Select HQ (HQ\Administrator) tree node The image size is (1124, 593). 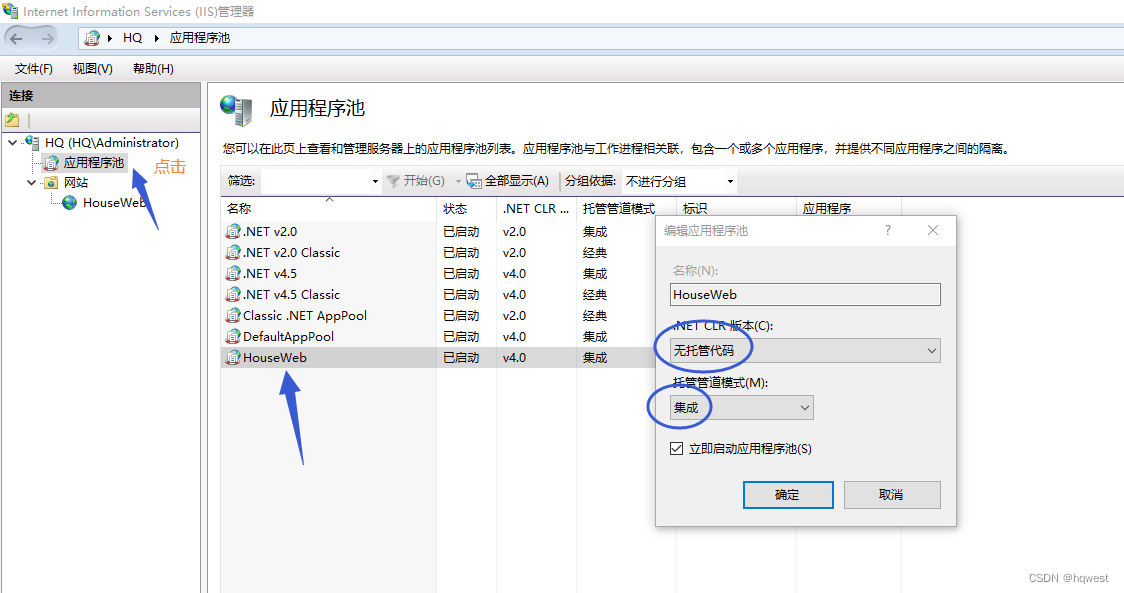112,143
